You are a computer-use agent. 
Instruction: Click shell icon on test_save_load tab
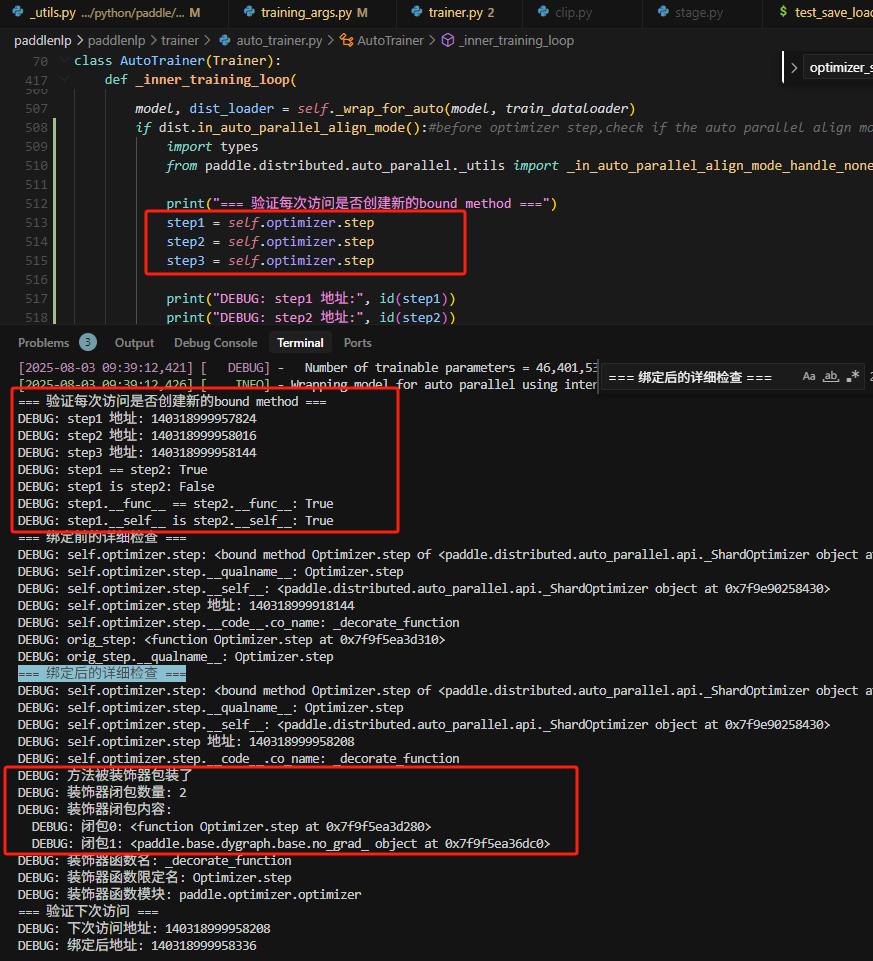(x=783, y=13)
